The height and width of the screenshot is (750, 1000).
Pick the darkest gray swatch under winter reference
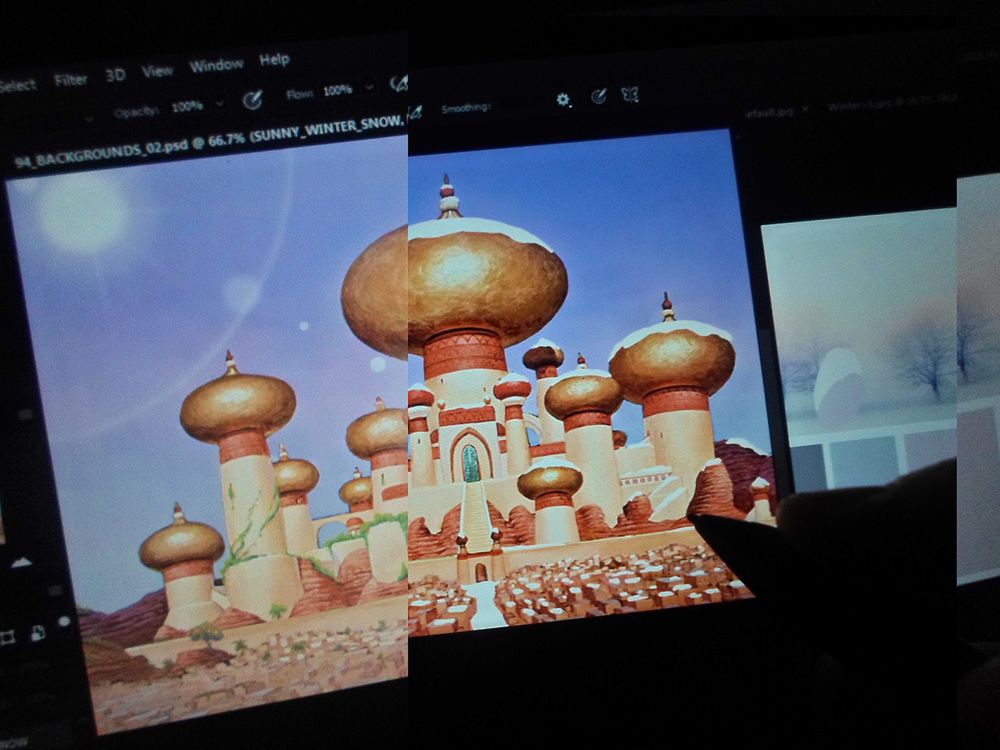pyautogui.click(x=809, y=467)
